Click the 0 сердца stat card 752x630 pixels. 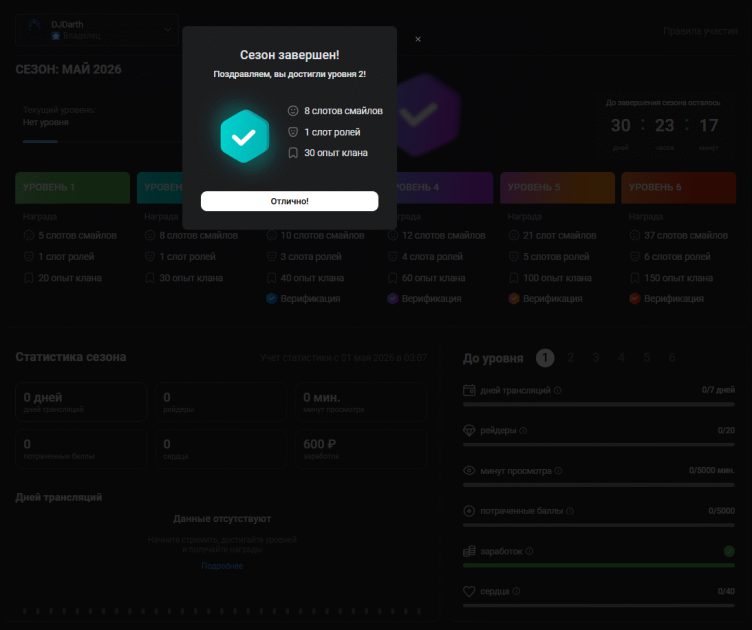[221, 449]
